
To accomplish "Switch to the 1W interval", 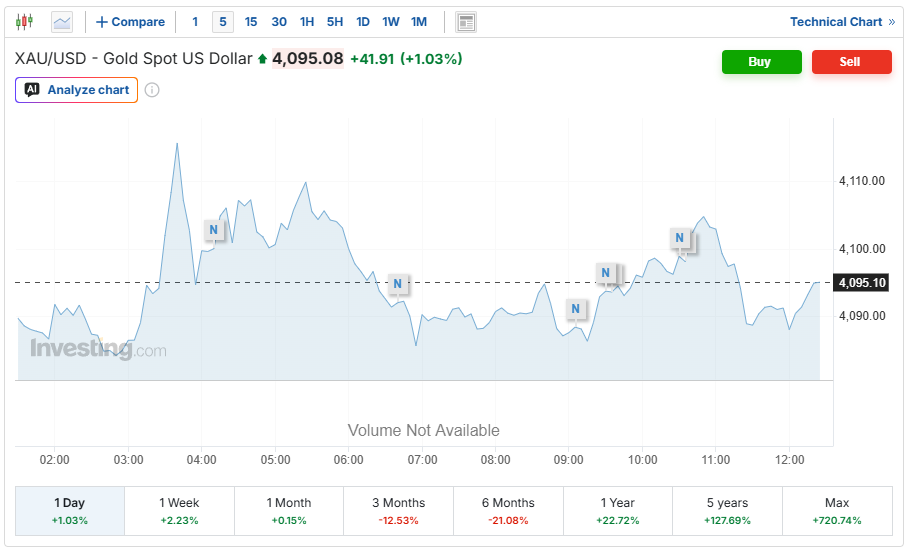I will [391, 22].
